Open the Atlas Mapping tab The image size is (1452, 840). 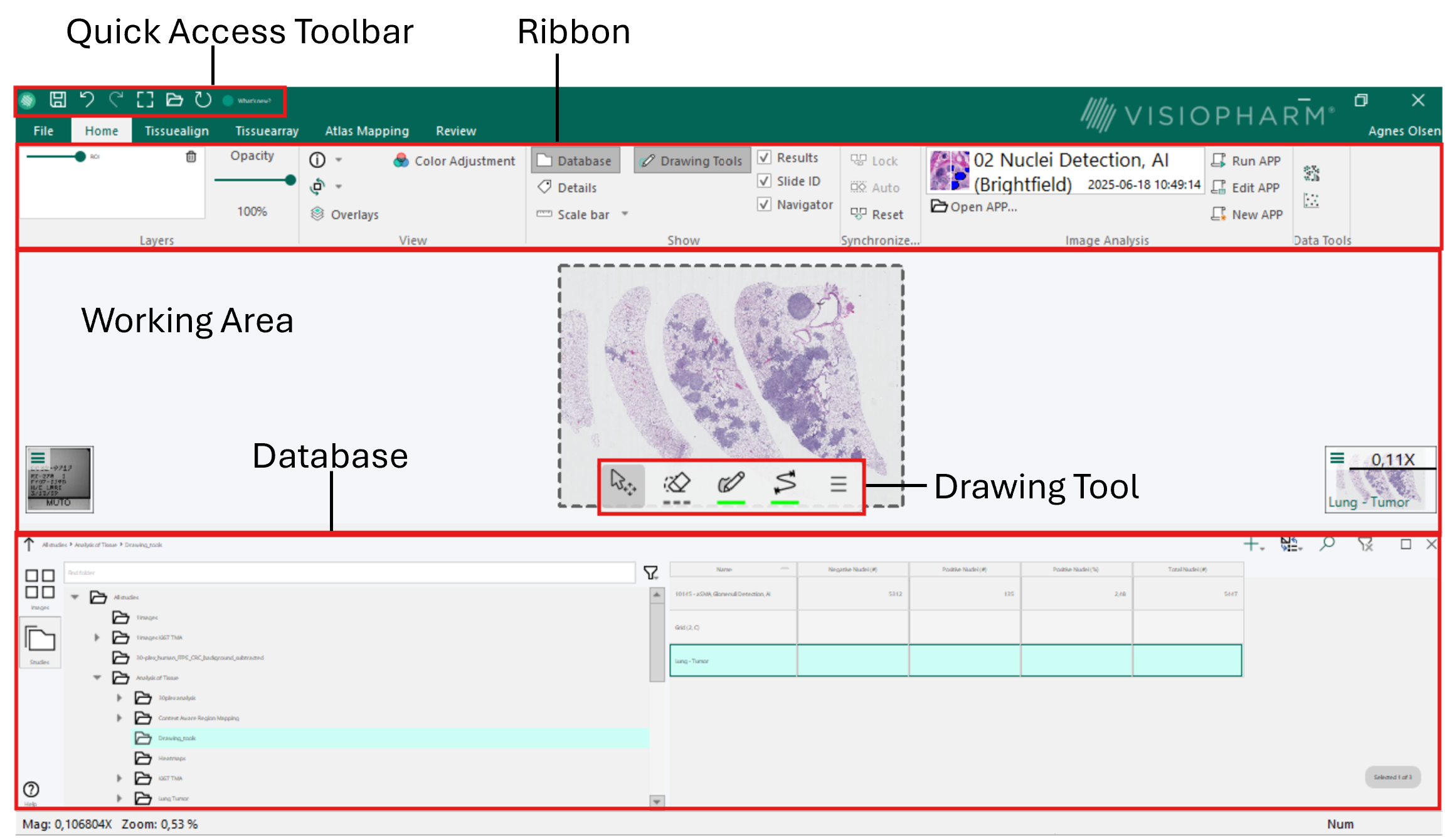(x=366, y=130)
